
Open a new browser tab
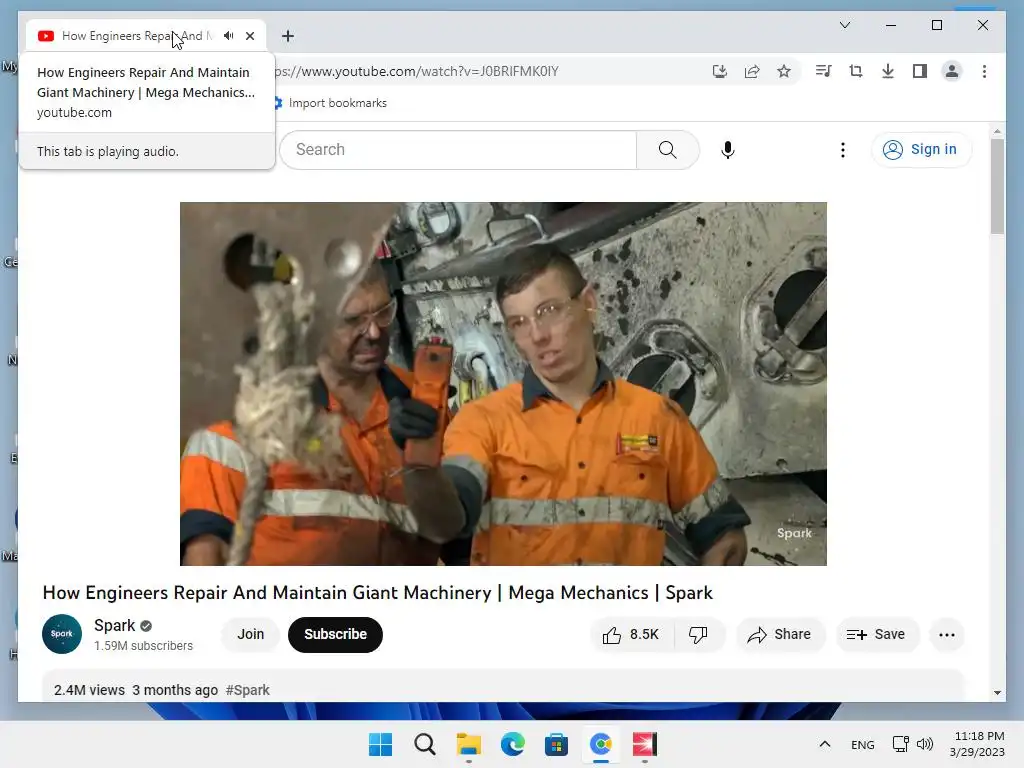click(x=288, y=36)
